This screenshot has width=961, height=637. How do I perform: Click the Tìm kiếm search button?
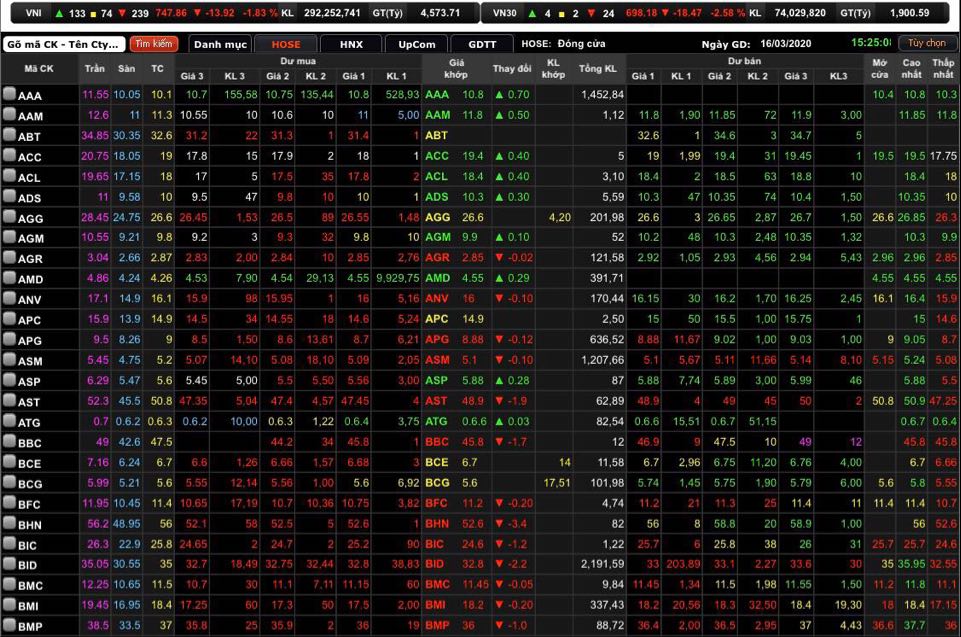pos(154,44)
